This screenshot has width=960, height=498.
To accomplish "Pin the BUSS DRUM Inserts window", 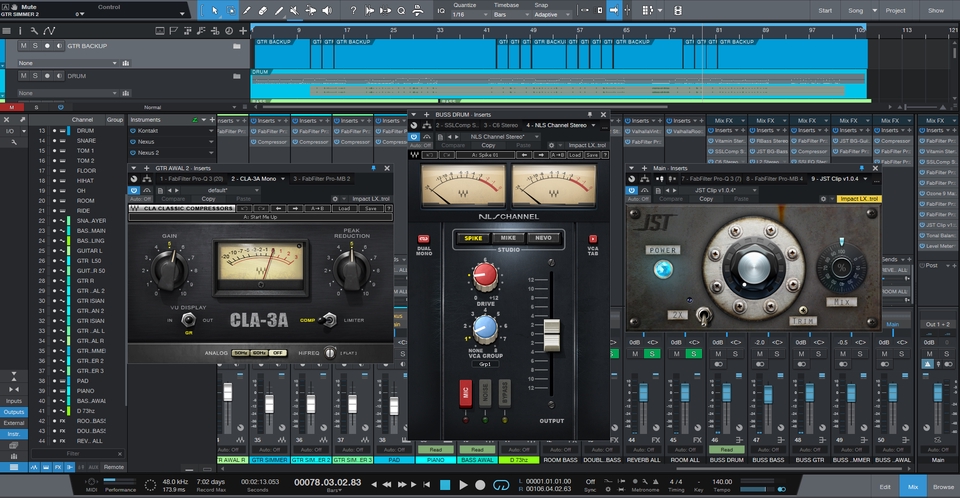I will [x=590, y=115].
